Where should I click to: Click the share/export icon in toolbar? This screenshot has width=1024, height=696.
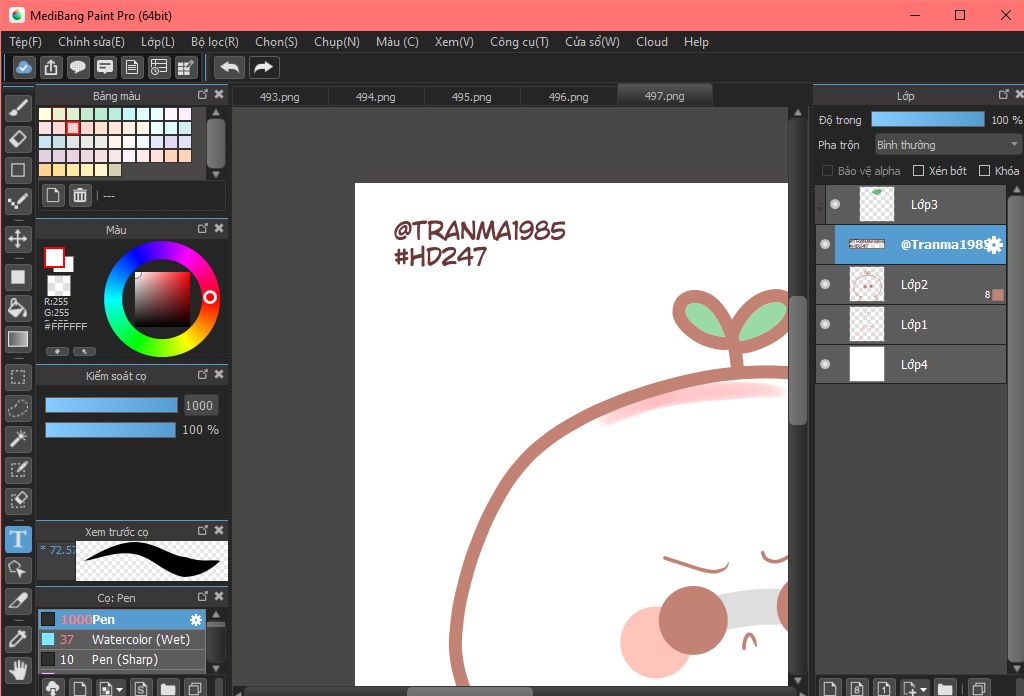pos(51,67)
